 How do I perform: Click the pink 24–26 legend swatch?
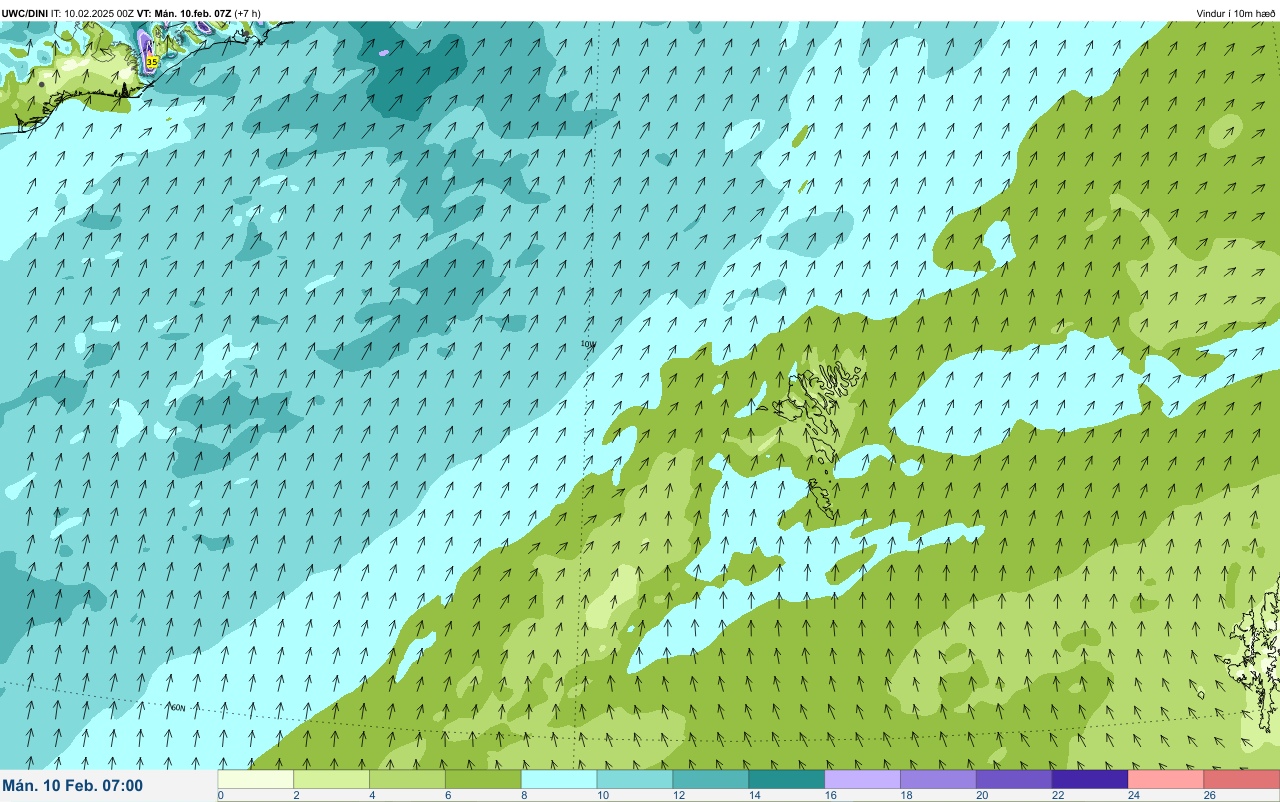point(1166,779)
